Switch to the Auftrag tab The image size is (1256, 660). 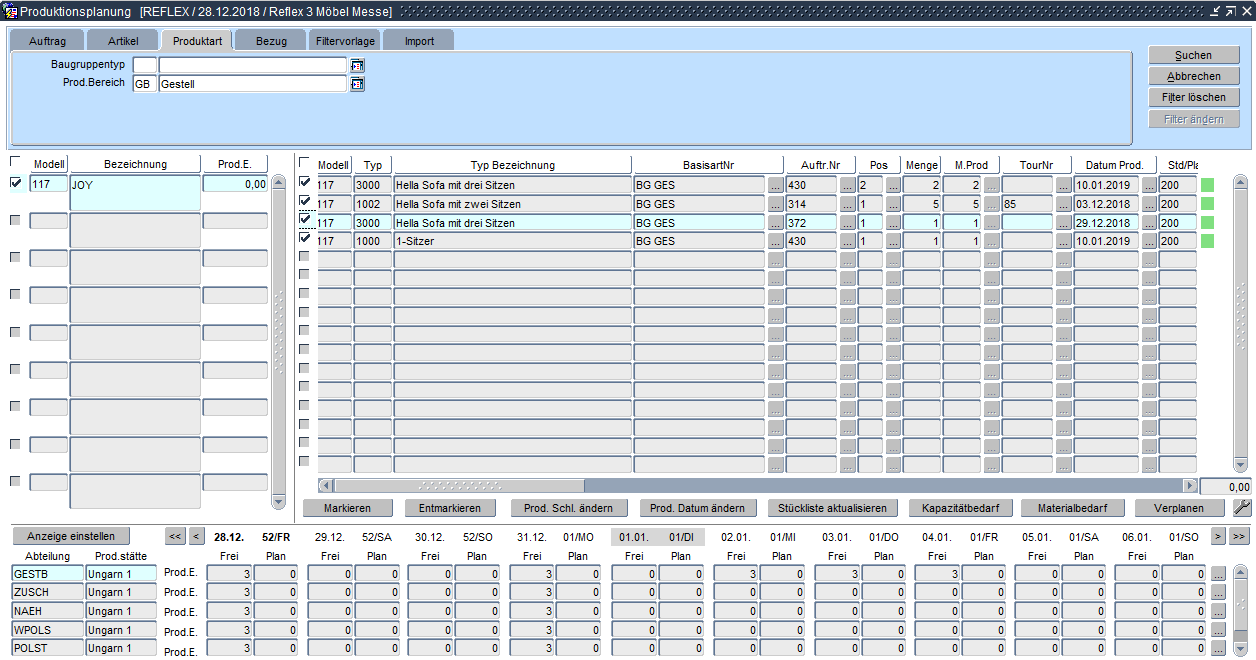[47, 41]
